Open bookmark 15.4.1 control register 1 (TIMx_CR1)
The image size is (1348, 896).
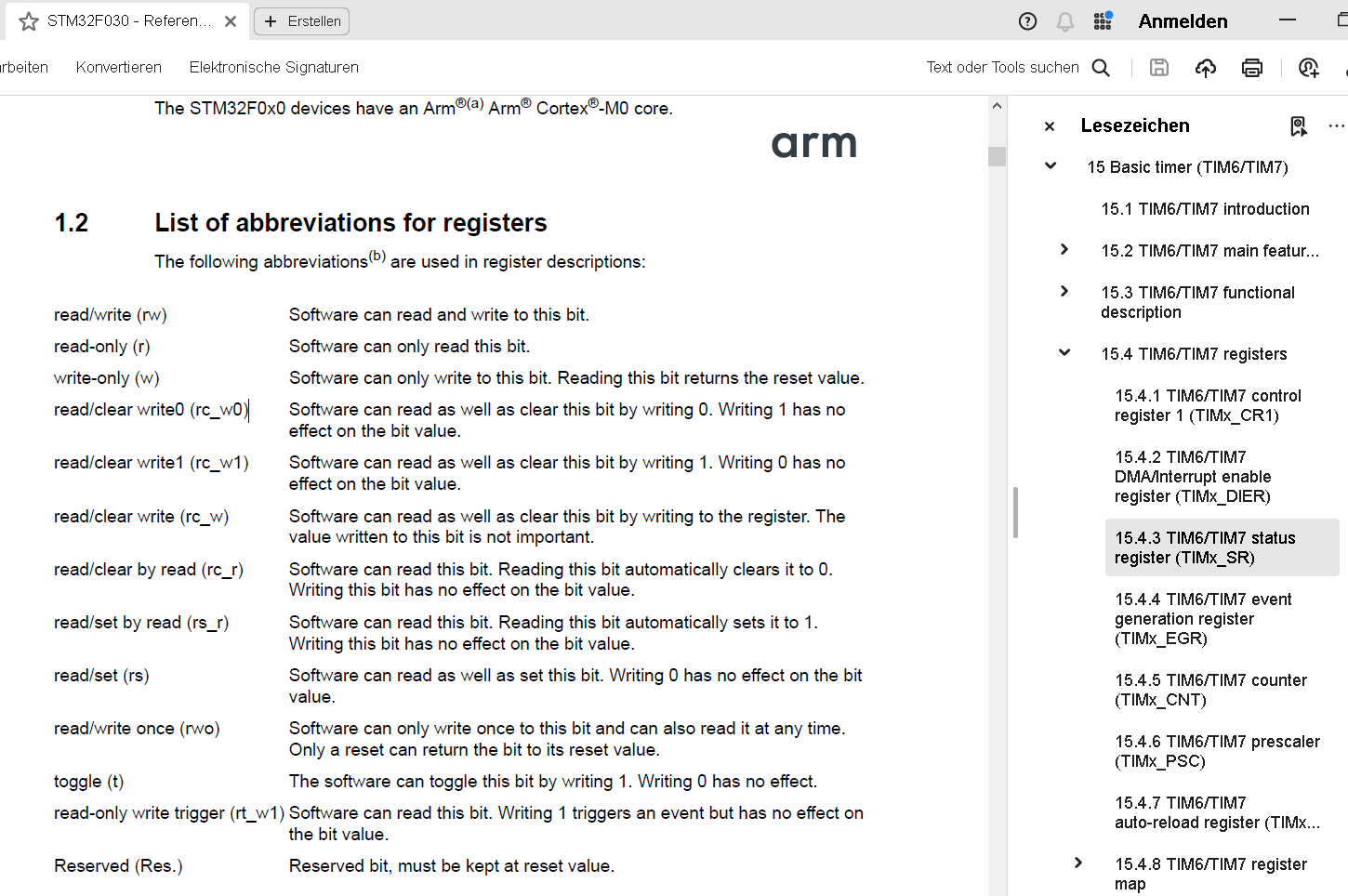[1208, 405]
